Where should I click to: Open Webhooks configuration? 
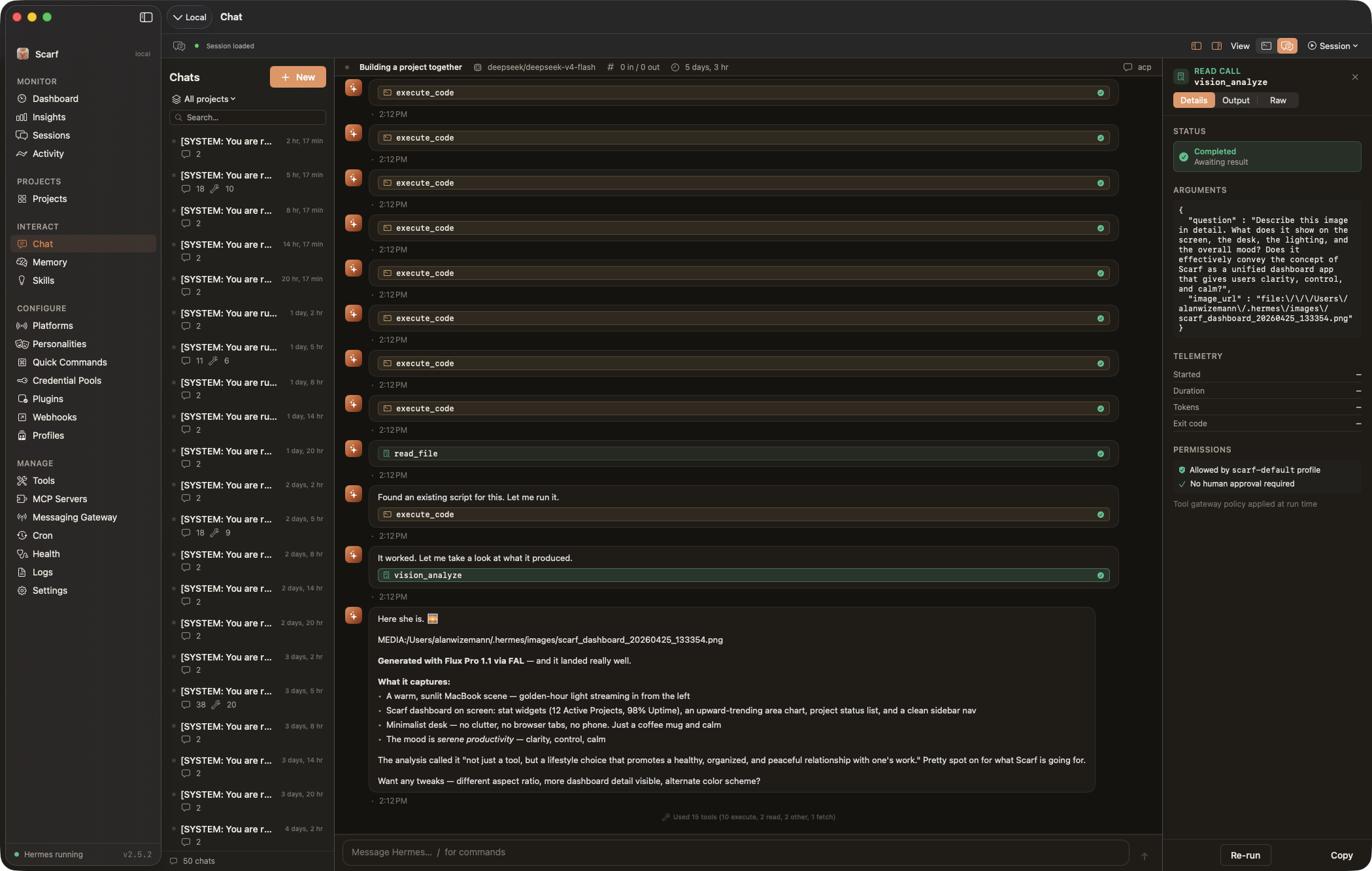point(54,417)
